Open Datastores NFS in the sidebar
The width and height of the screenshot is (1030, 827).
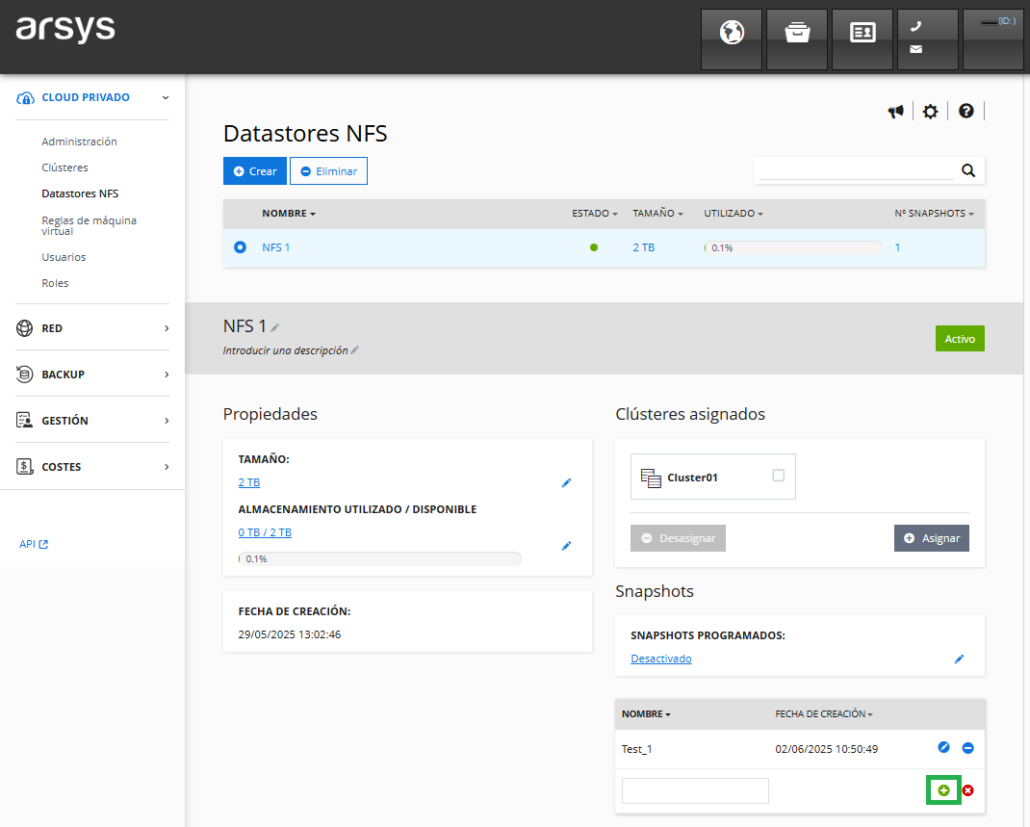[x=80, y=194]
